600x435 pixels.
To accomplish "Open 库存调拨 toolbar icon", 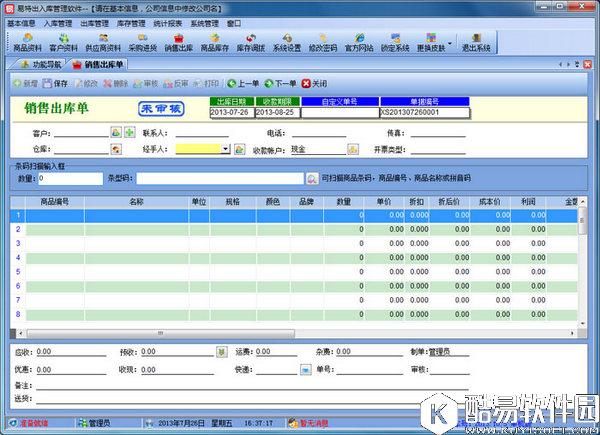I will coord(251,43).
